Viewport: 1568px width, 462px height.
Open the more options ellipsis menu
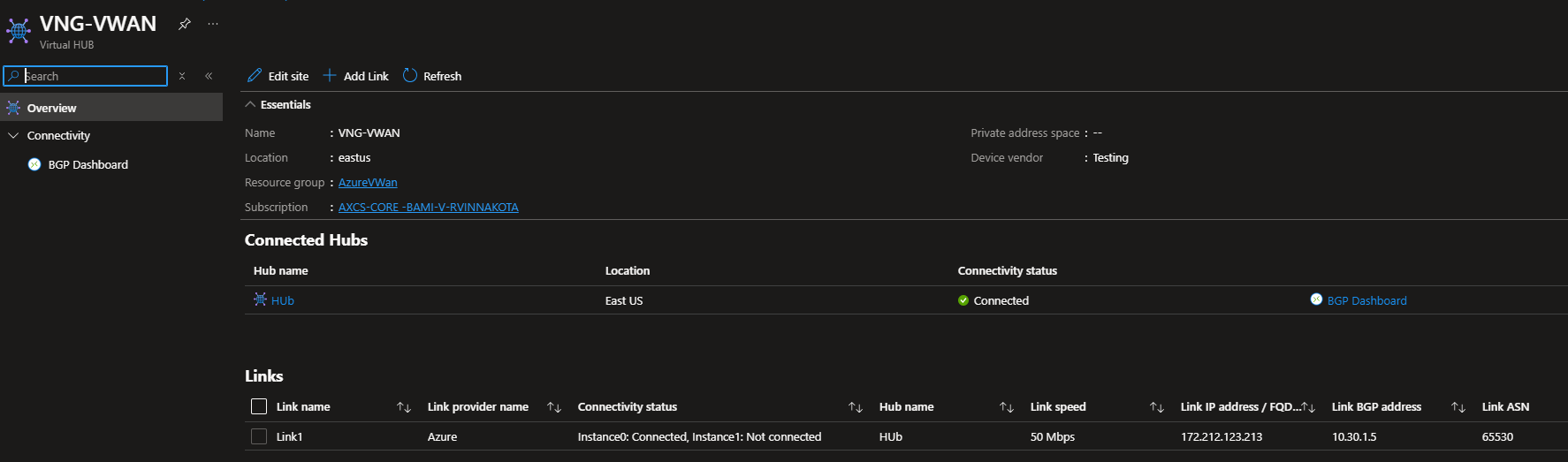[x=213, y=24]
